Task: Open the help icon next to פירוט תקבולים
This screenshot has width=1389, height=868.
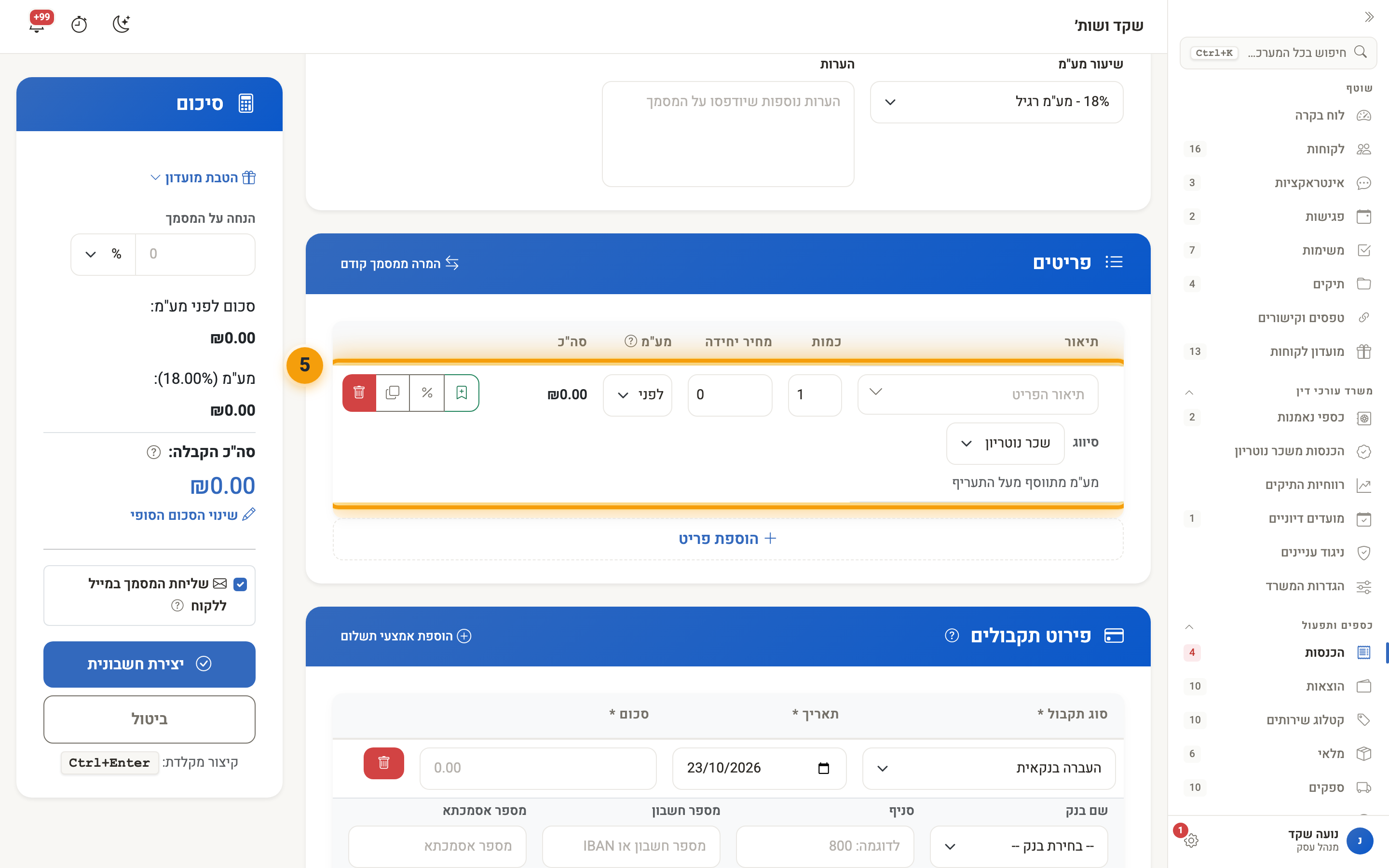Action: point(951,636)
